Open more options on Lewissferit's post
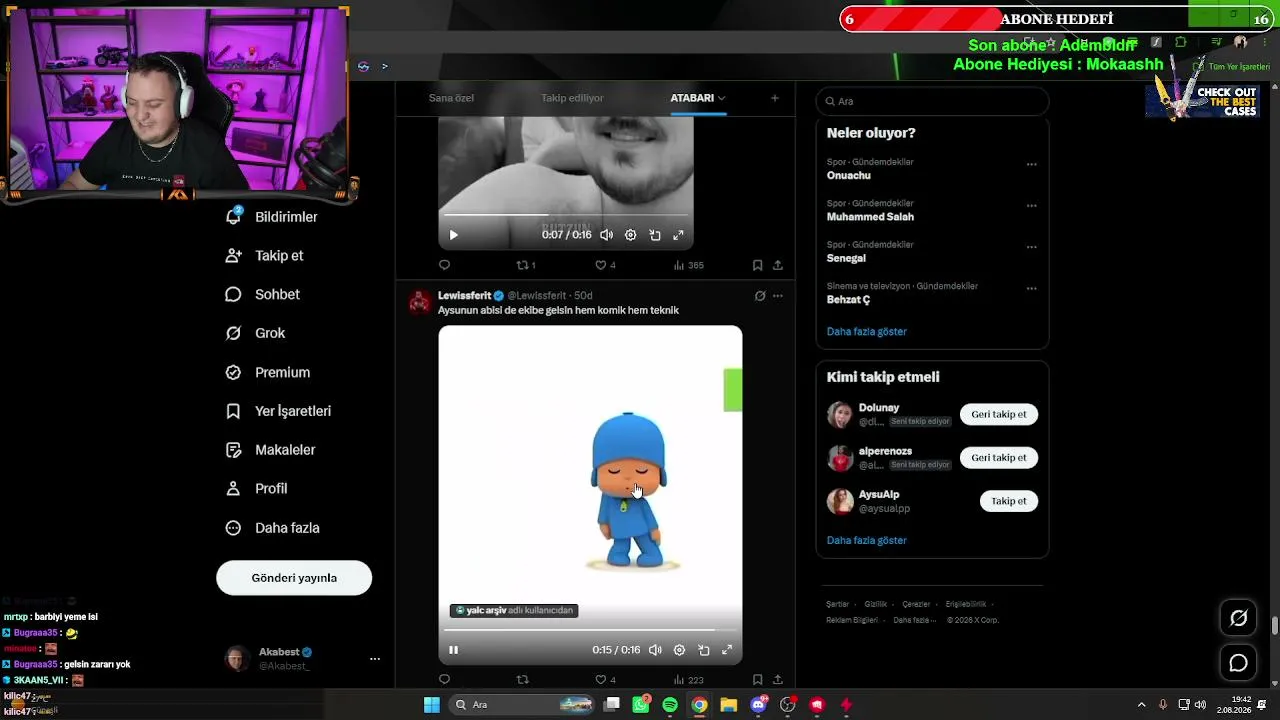The image size is (1280, 720). (x=778, y=296)
